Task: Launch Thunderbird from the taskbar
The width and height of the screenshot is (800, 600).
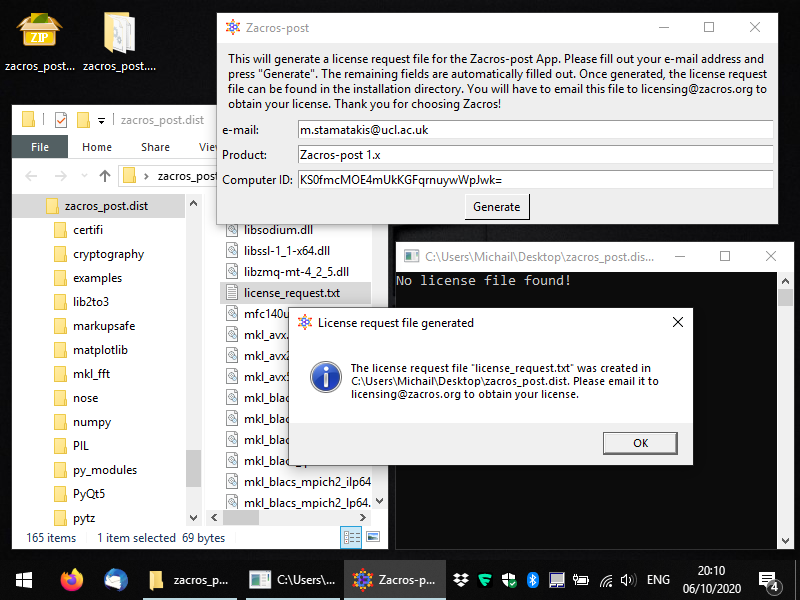Action: point(116,579)
